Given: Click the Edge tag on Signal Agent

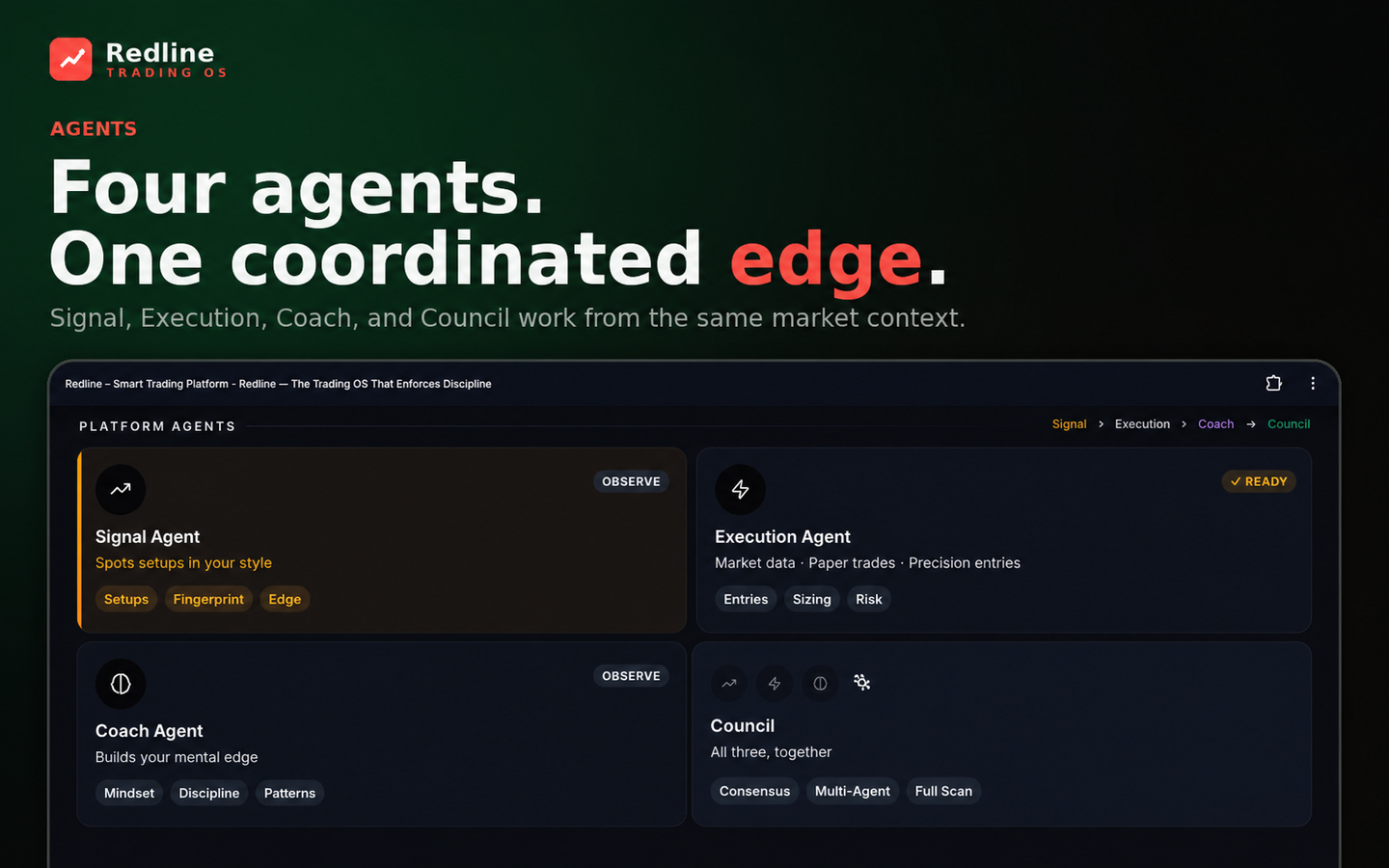Looking at the screenshot, I should tap(285, 599).
